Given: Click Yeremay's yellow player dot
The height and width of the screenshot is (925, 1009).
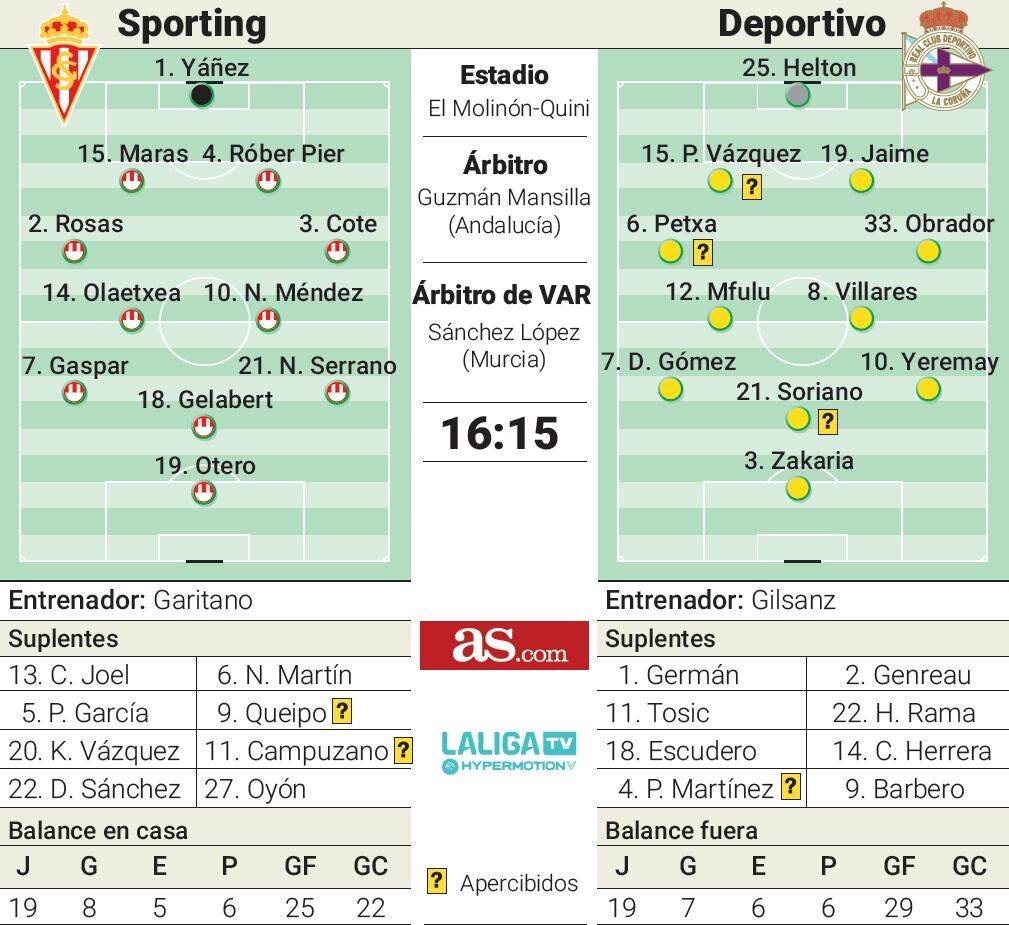Looking at the screenshot, I should (928, 389).
